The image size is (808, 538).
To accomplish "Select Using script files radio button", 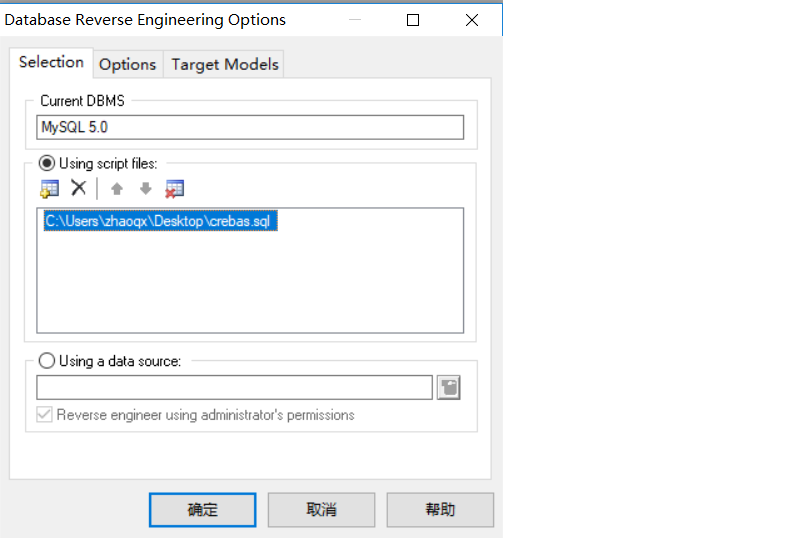I will (x=46, y=163).
